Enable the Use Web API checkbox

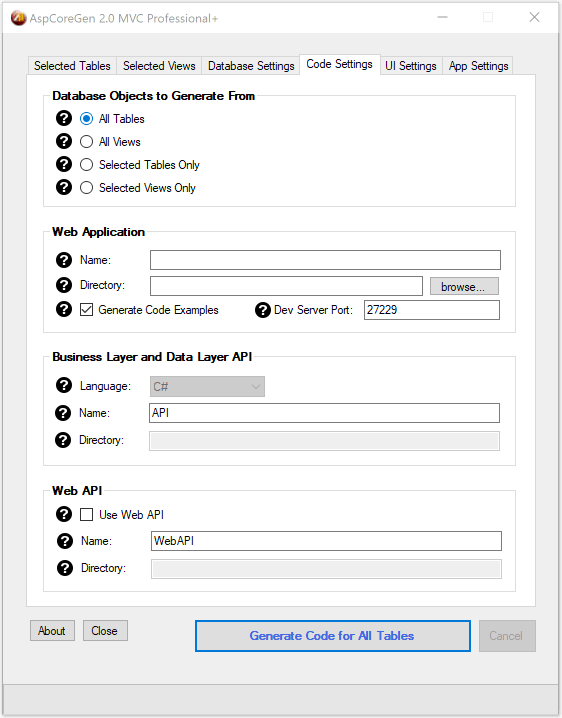tap(86, 515)
